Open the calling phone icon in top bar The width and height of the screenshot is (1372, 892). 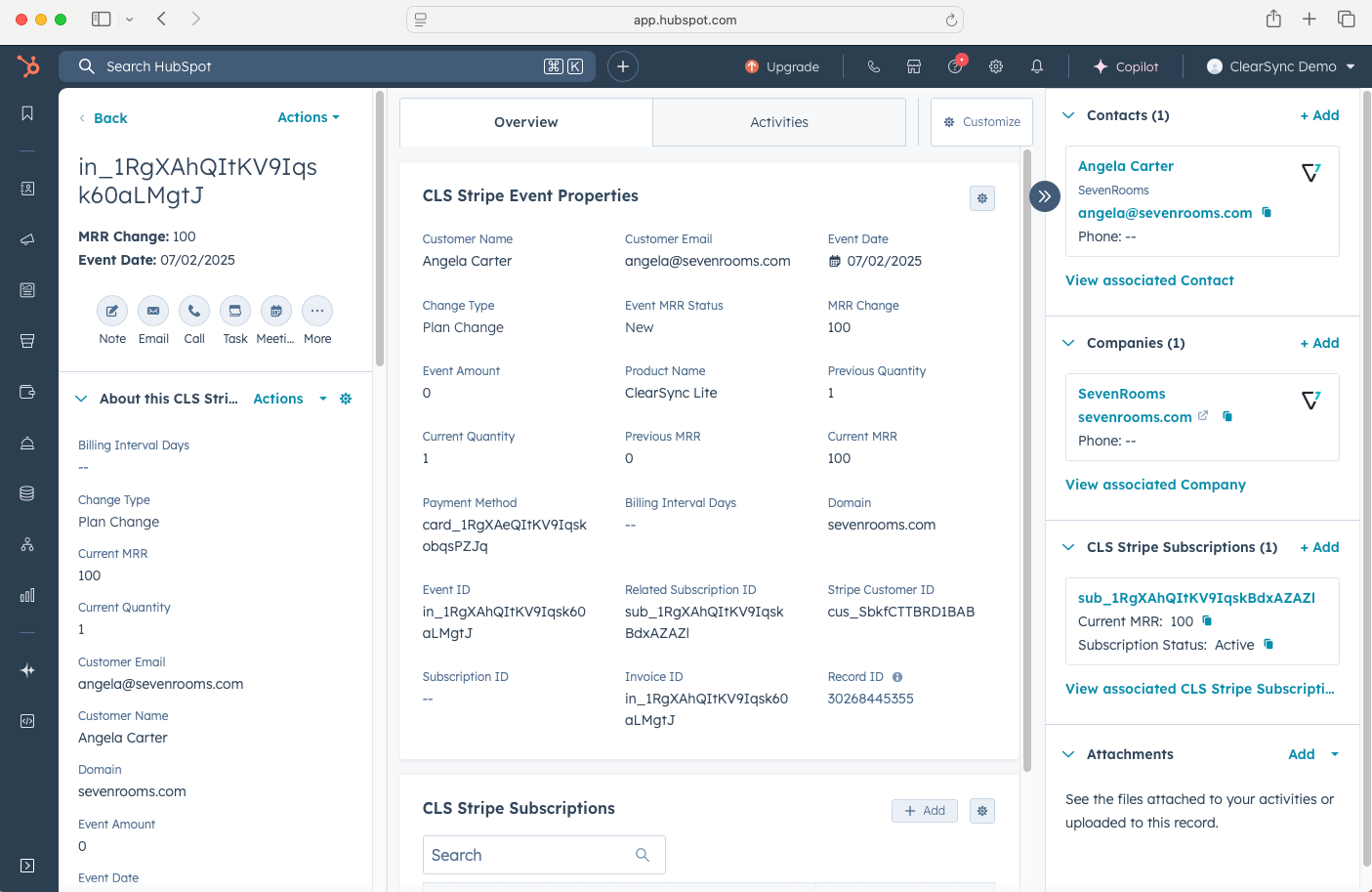tap(874, 66)
